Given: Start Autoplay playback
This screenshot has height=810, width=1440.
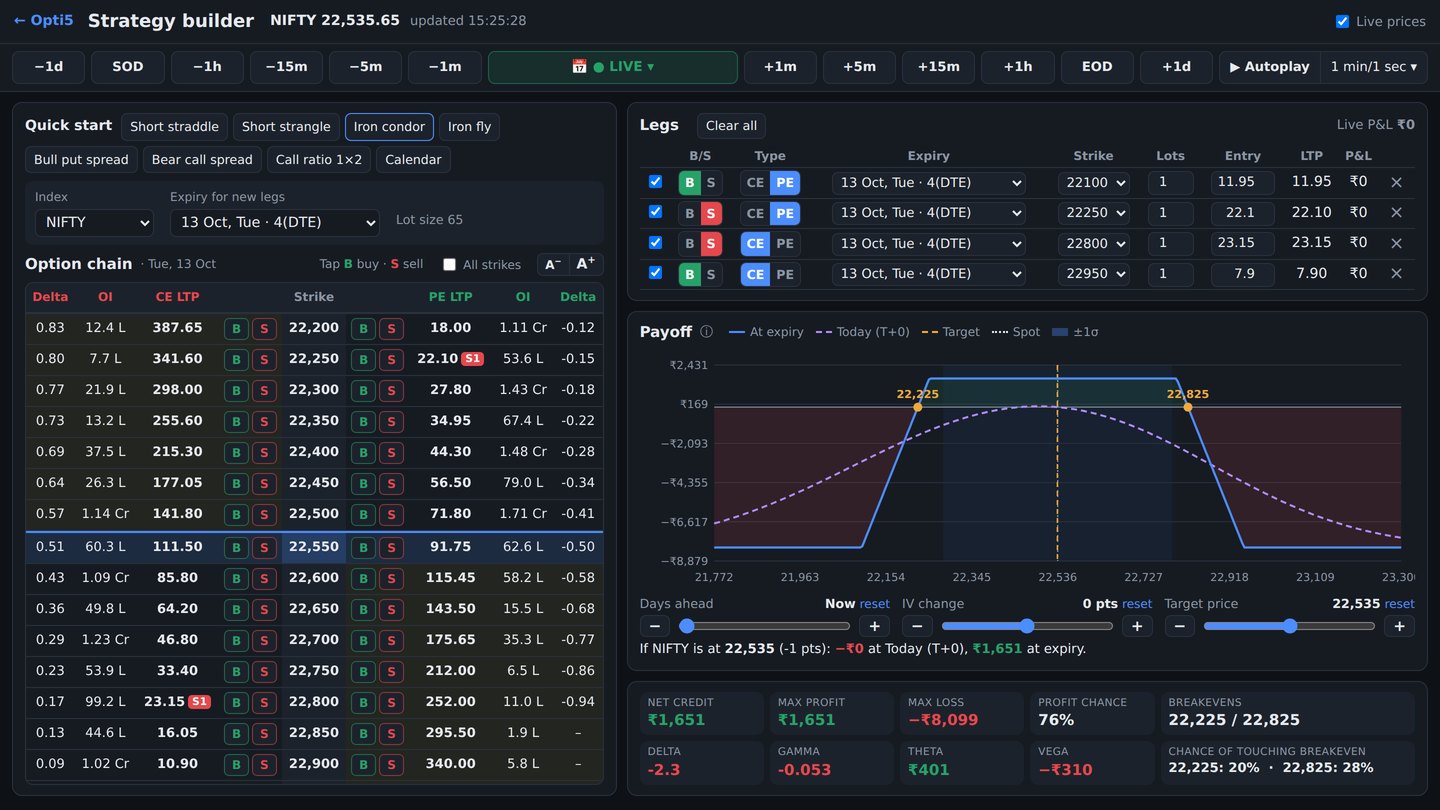Looking at the screenshot, I should click(x=1270, y=67).
